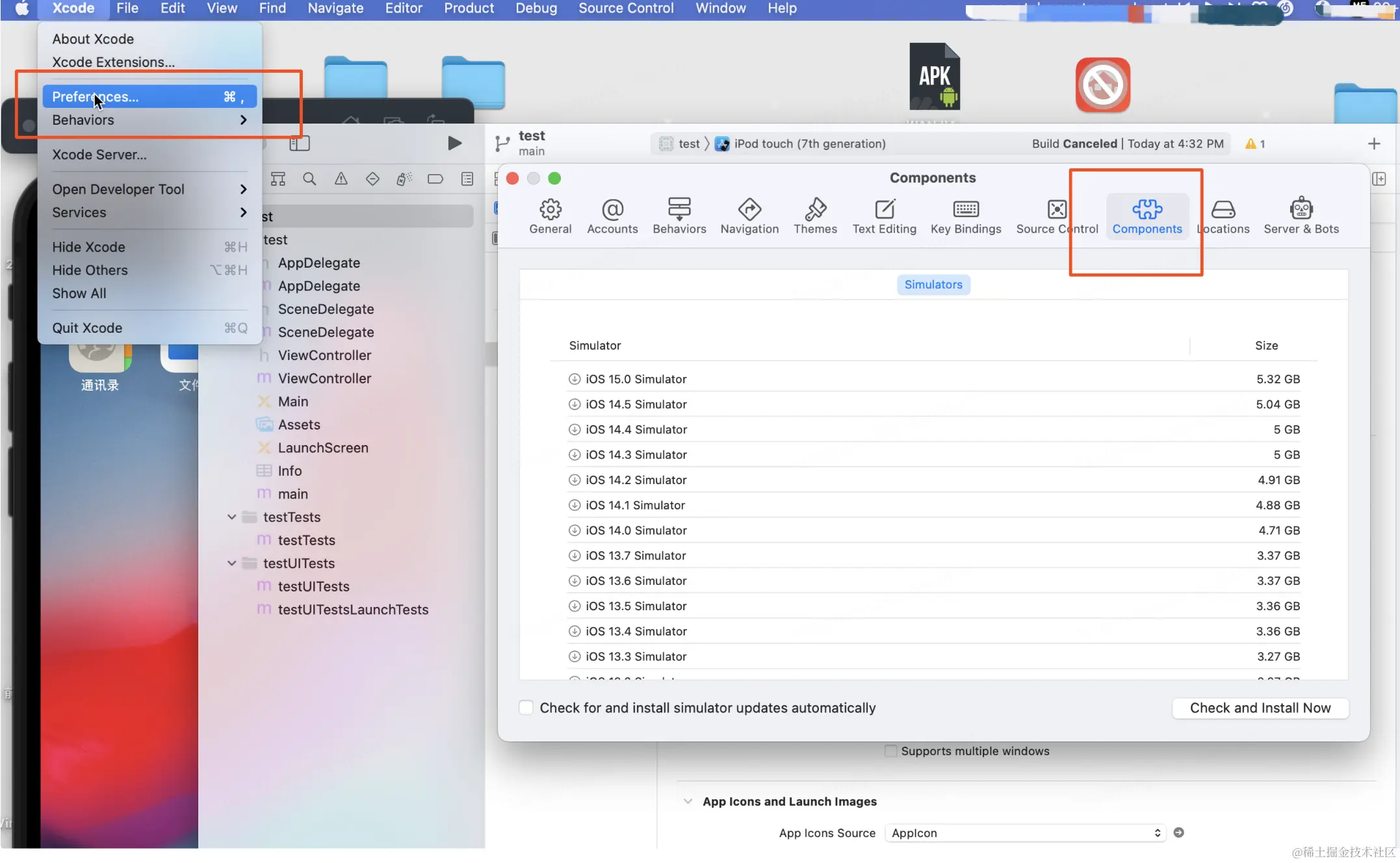The image size is (1400, 863).
Task: Open the Source Control menu
Action: [625, 8]
